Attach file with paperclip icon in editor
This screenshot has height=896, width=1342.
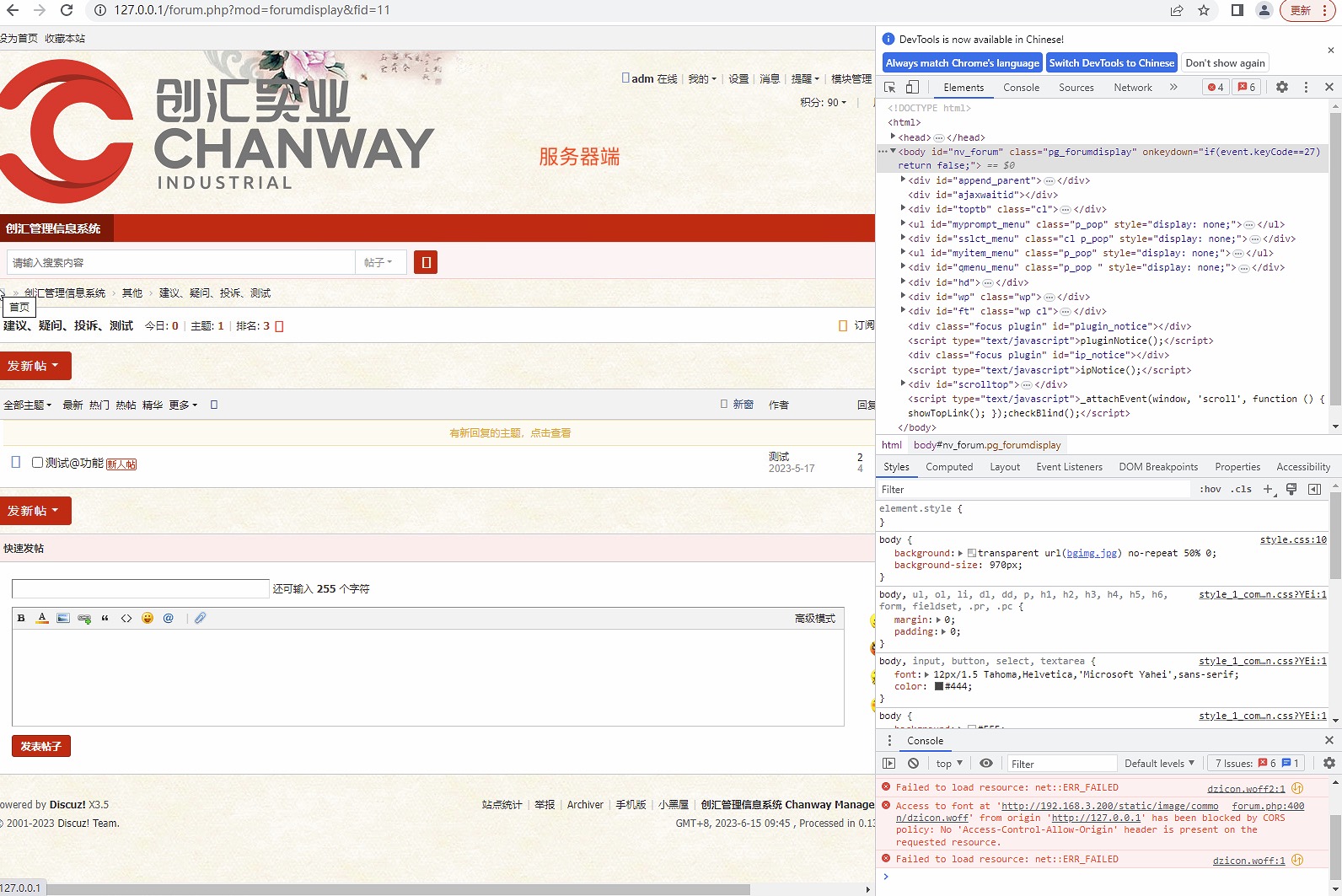[x=200, y=618]
